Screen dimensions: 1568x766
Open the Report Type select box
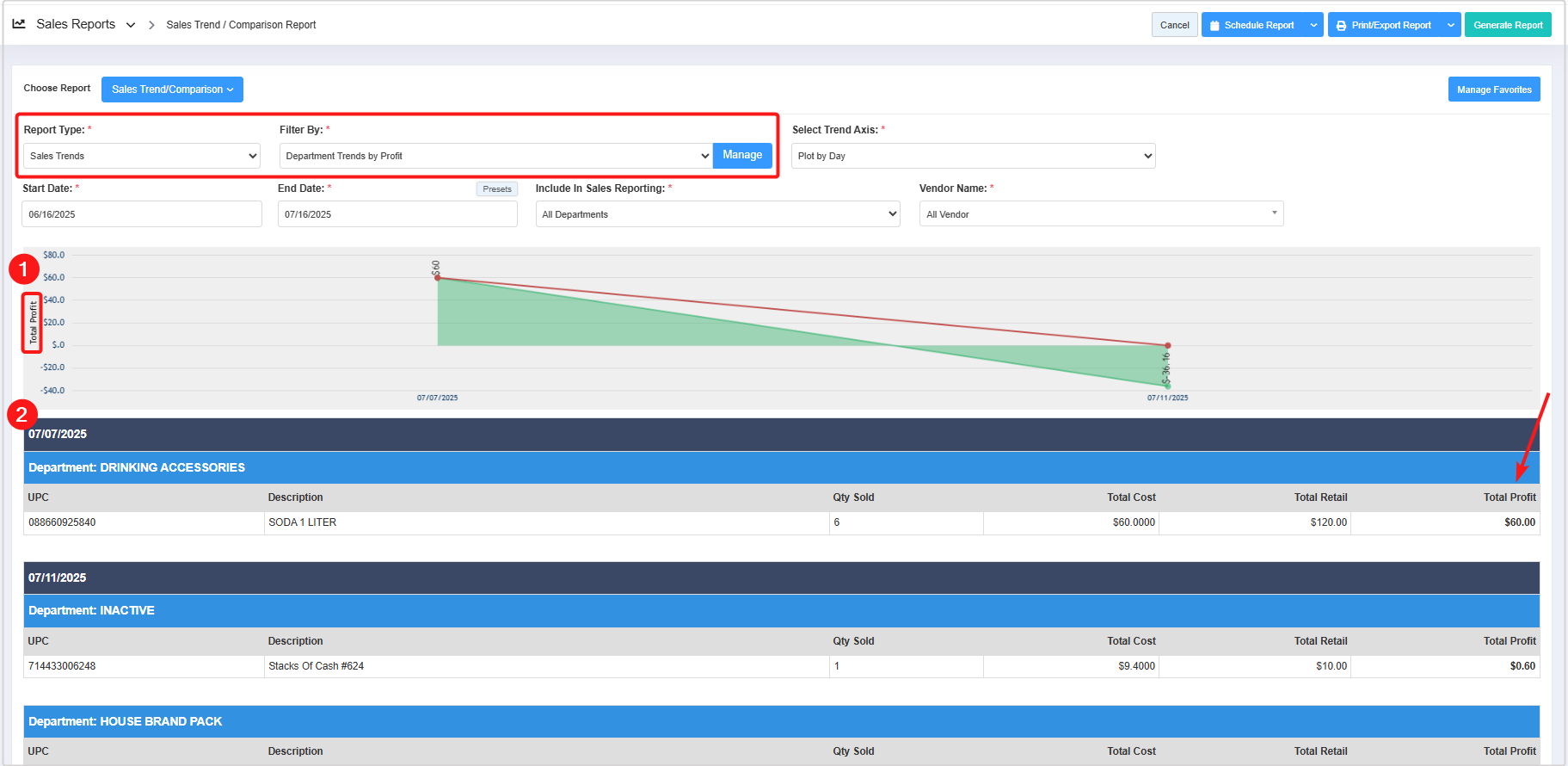(x=142, y=156)
